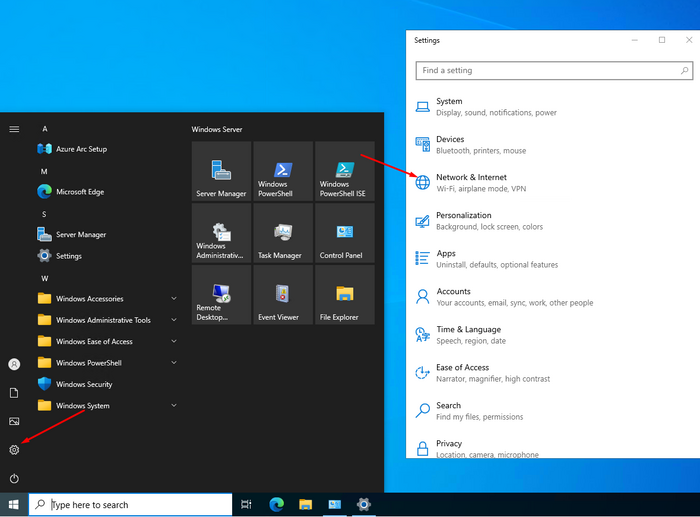This screenshot has width=700, height=517.
Task: Expand the Windows Ease of Access folder
Action: click(107, 342)
